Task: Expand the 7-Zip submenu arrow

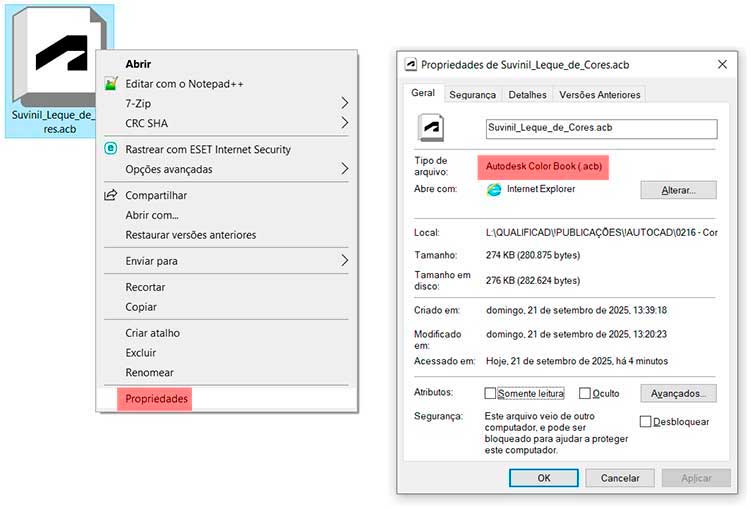Action: 344,103
